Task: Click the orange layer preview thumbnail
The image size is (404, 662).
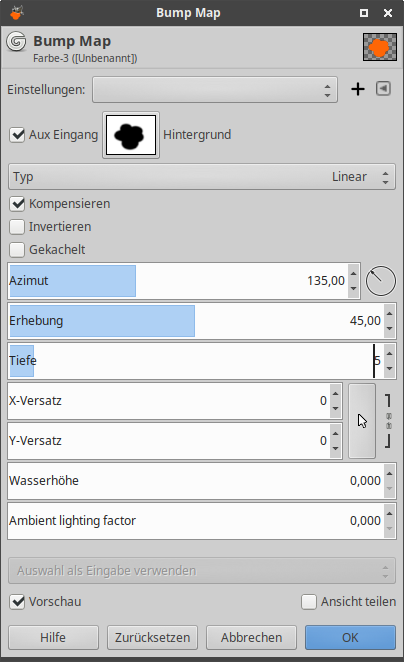Action: [x=380, y=47]
